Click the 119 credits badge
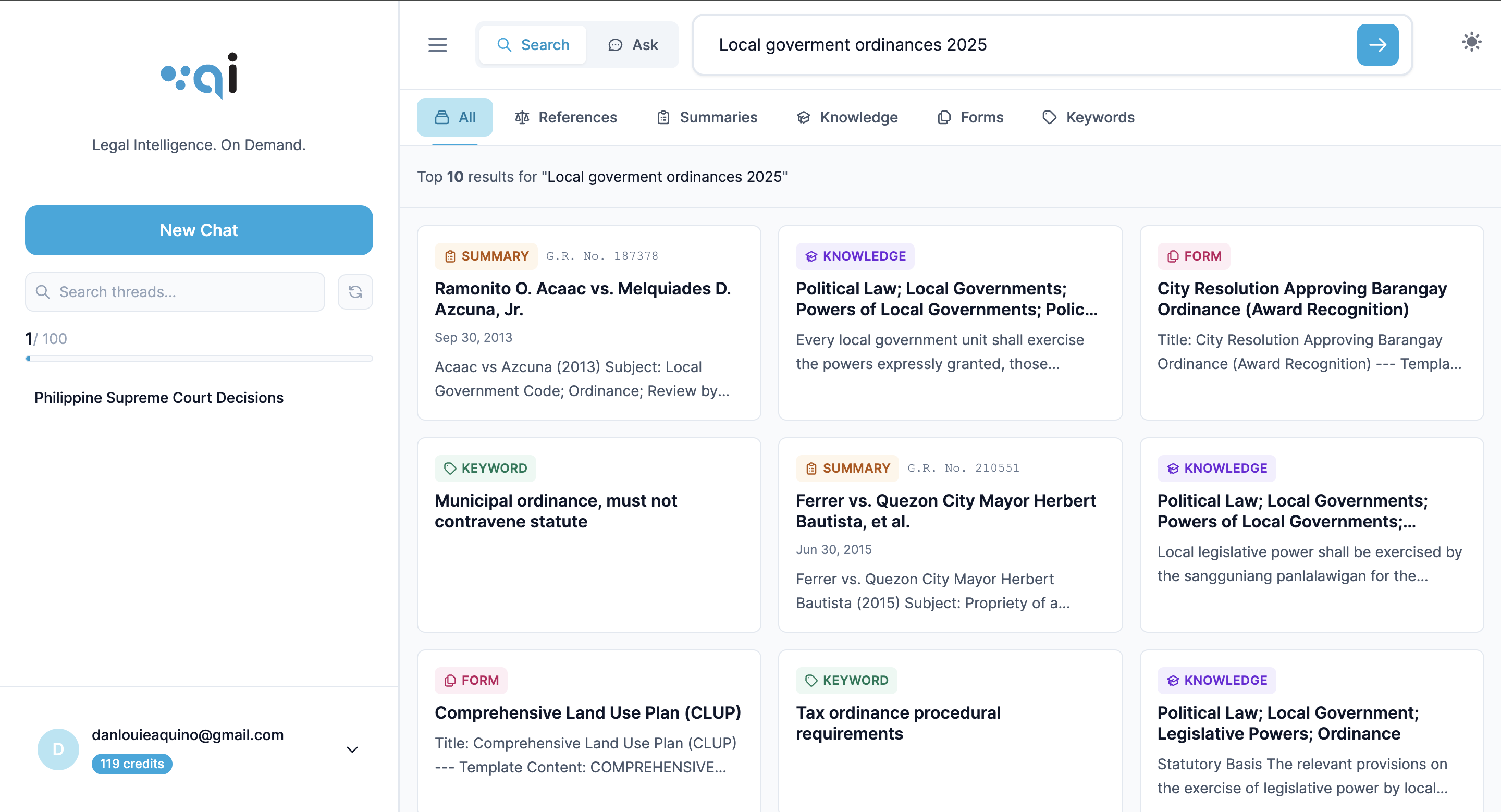 (x=132, y=764)
